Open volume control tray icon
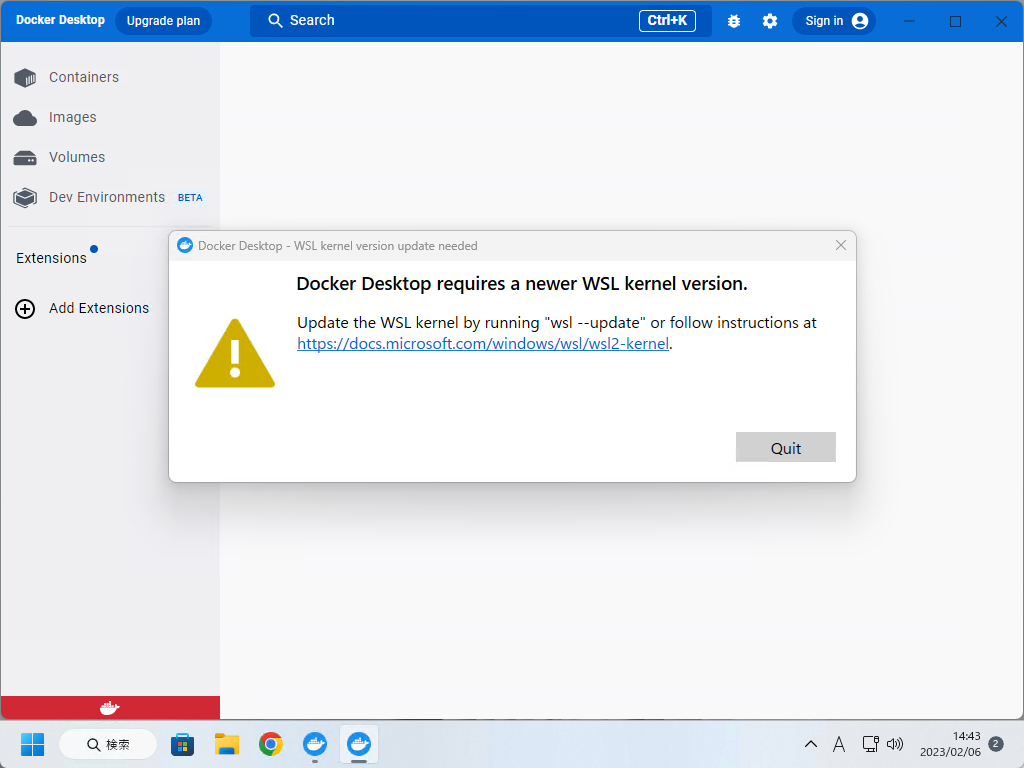 click(895, 744)
